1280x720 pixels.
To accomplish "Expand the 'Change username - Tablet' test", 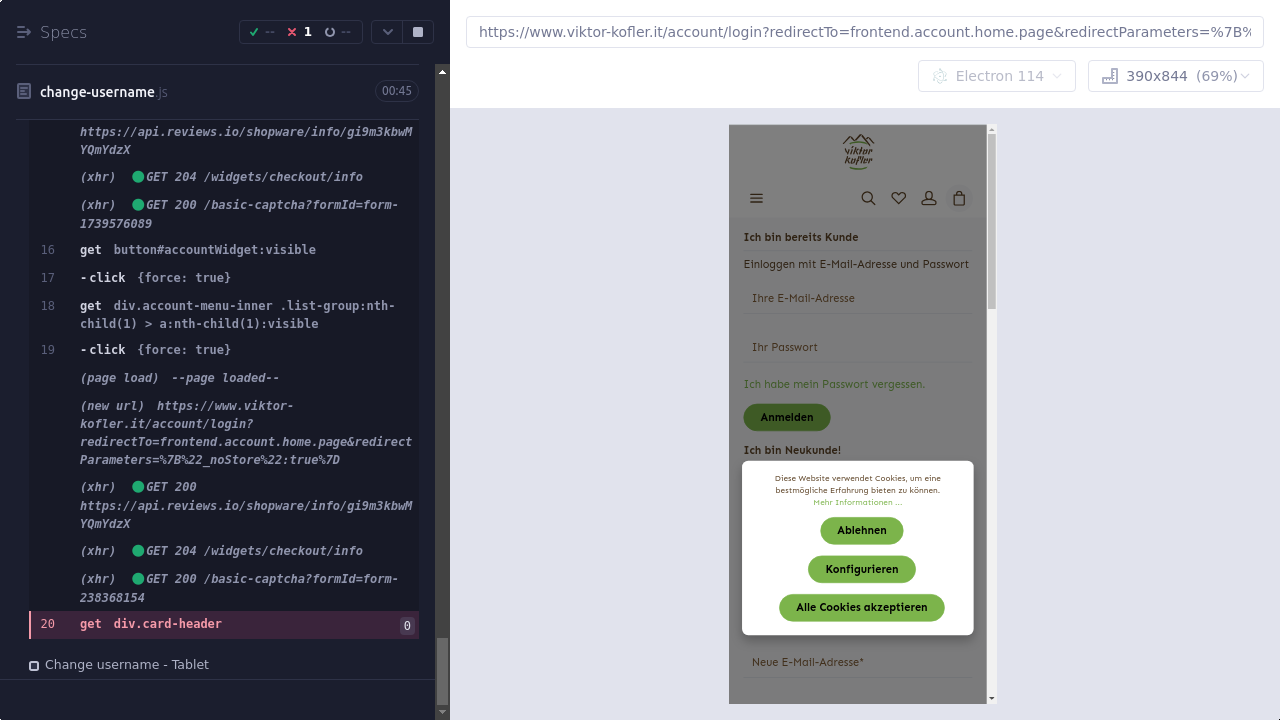I will coord(126,665).
